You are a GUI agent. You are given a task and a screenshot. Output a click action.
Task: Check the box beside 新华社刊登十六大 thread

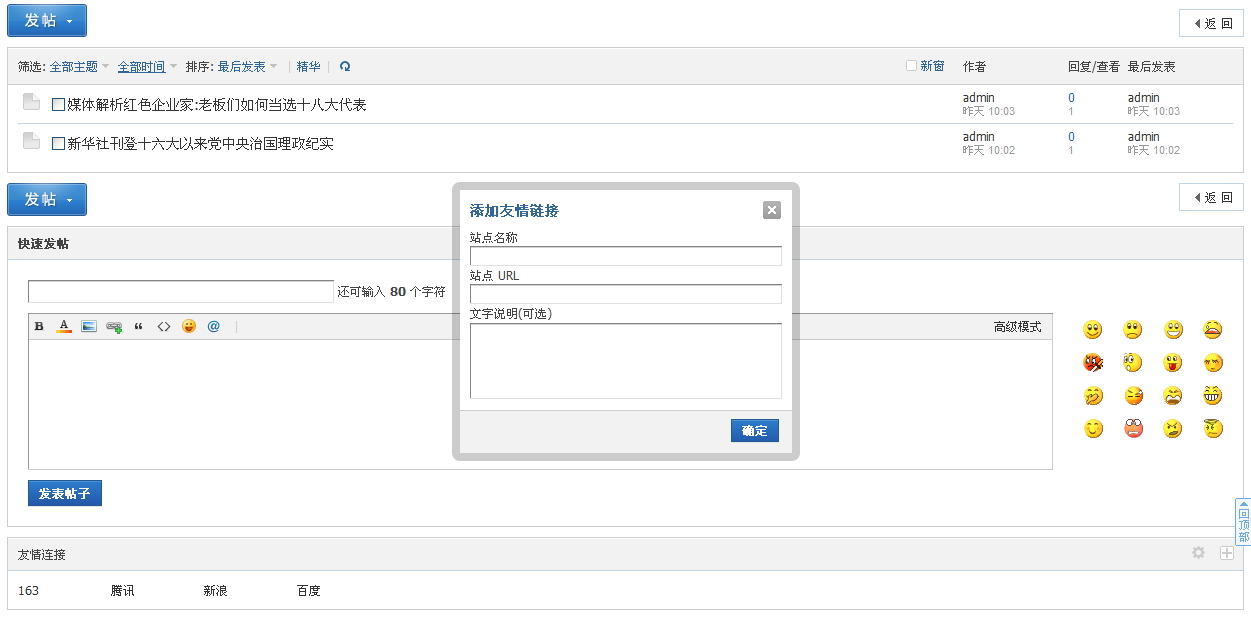(58, 144)
